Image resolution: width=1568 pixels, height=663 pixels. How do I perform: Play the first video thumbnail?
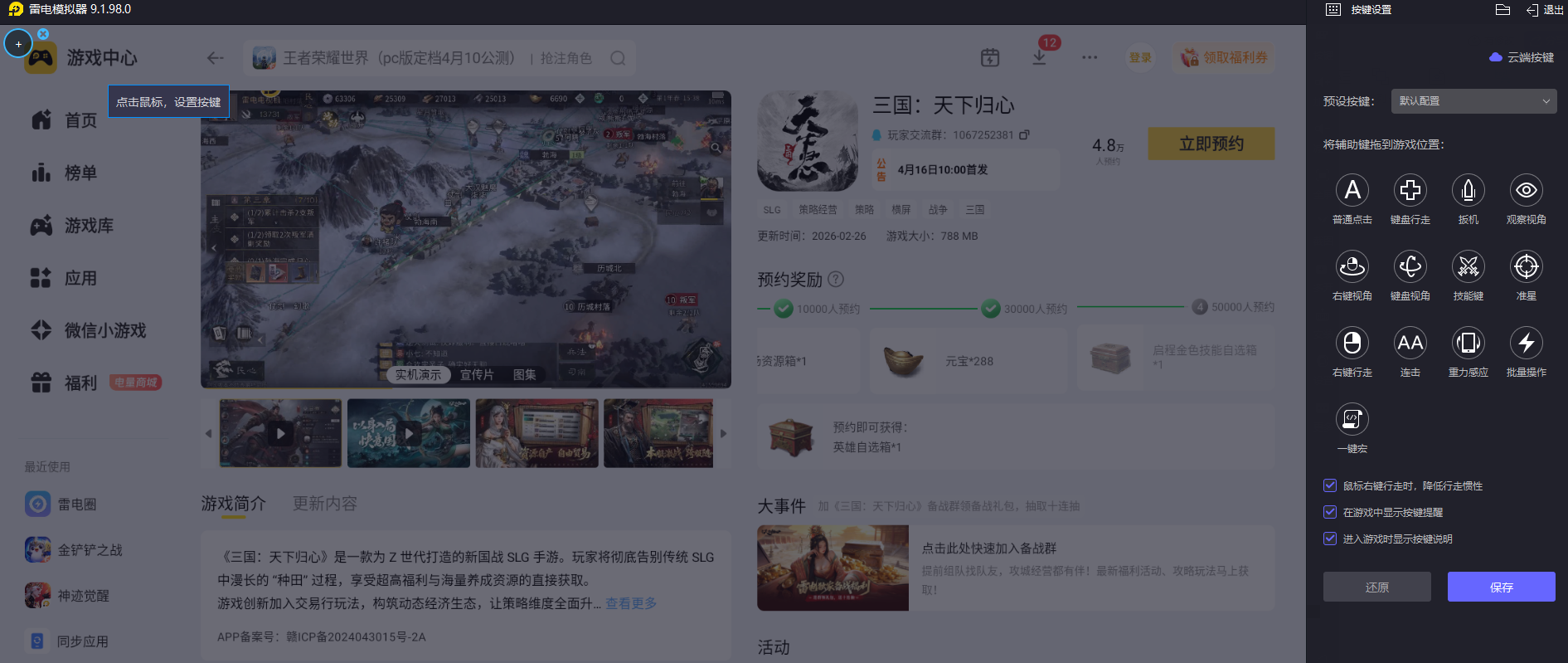pos(280,433)
